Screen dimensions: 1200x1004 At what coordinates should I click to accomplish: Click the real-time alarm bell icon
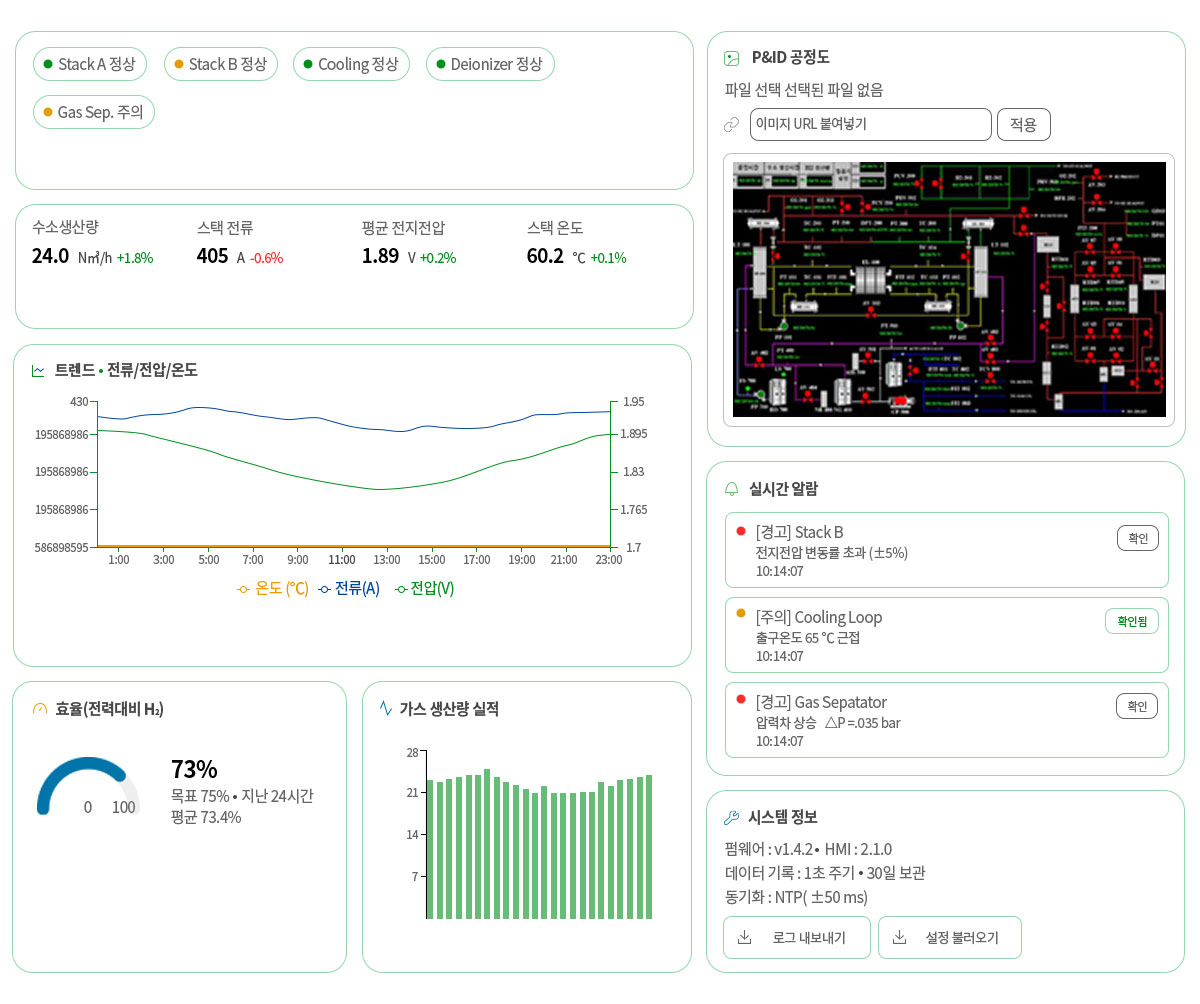[732, 489]
